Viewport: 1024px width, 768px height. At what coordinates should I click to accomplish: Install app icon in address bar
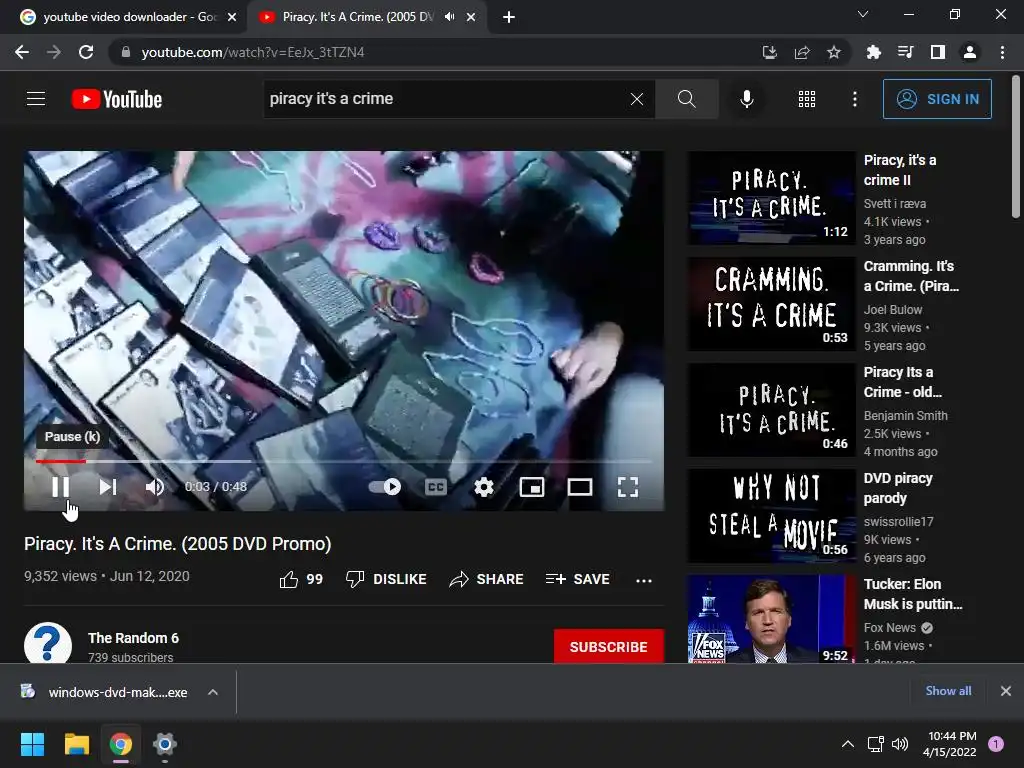pyautogui.click(x=770, y=52)
